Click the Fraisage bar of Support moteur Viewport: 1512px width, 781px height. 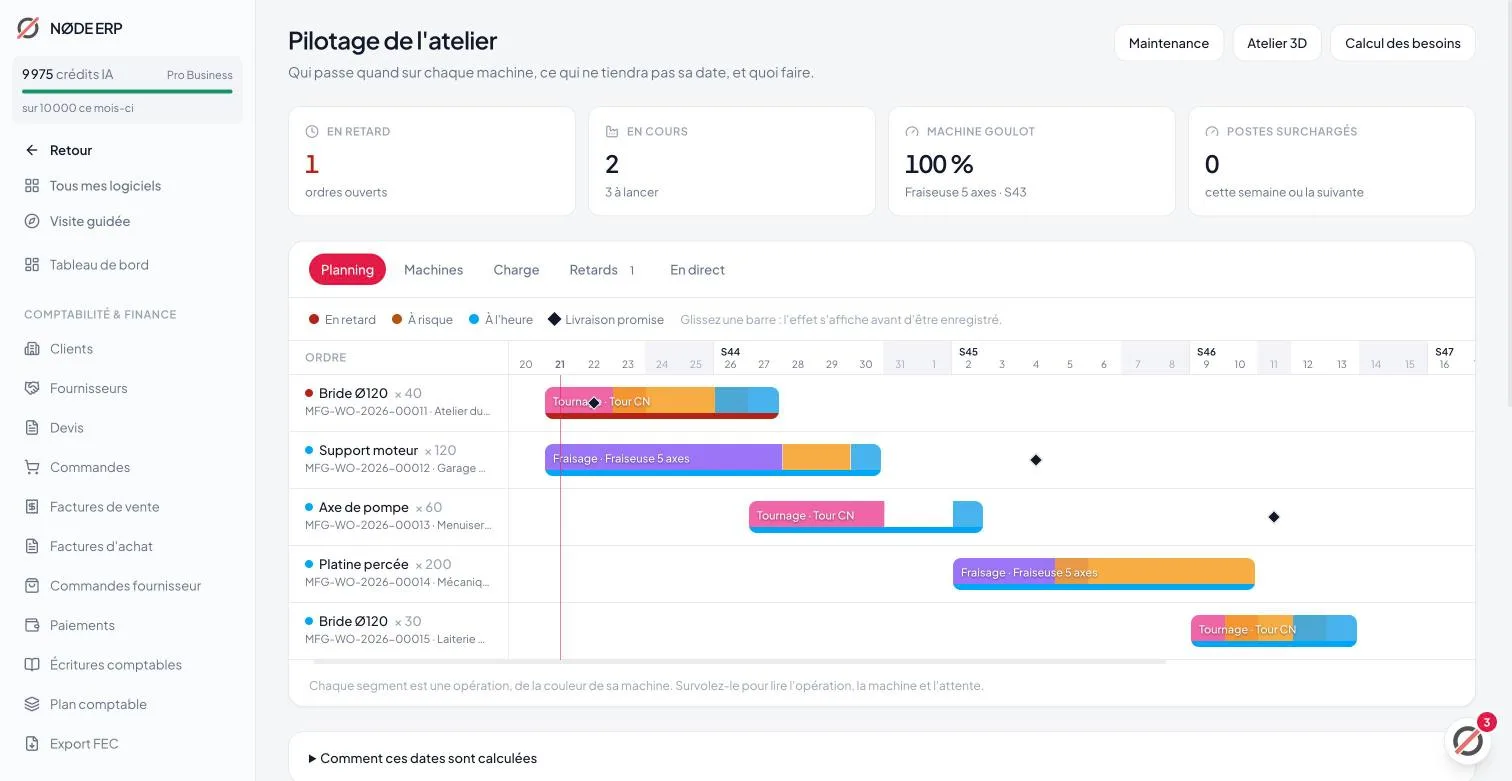663,457
